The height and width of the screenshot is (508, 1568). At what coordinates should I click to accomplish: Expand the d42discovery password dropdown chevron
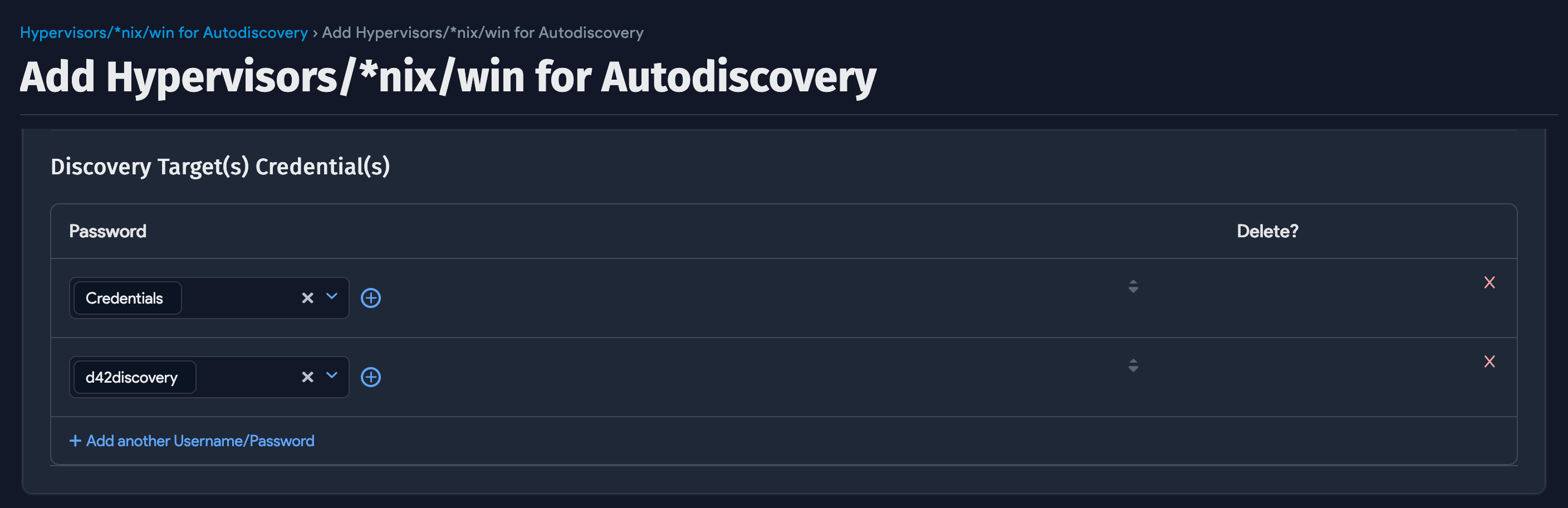click(332, 376)
